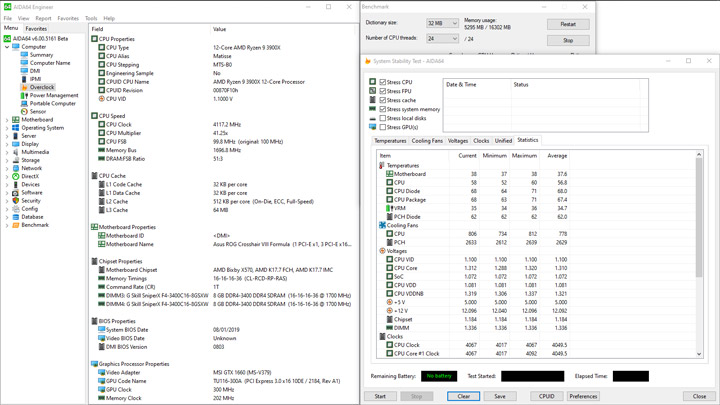Click the Database category icon
This screenshot has height=405, width=720.
point(16,217)
